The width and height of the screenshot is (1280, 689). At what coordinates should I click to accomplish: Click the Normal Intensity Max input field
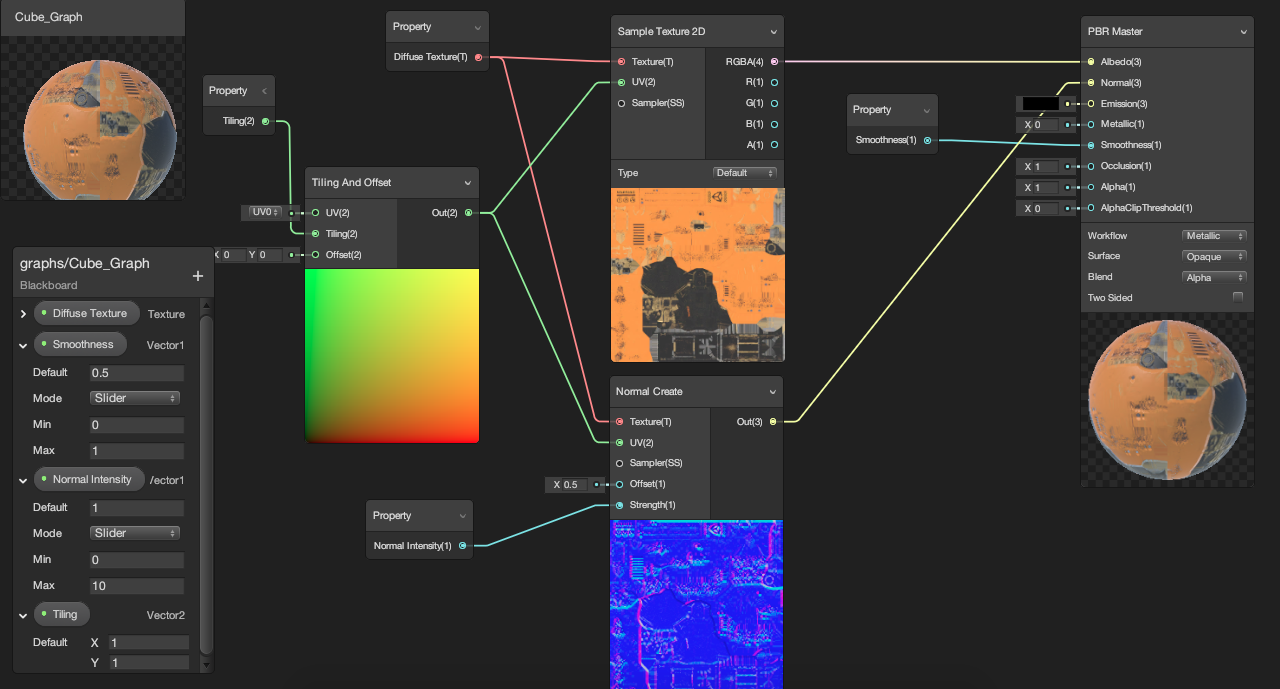[136, 586]
